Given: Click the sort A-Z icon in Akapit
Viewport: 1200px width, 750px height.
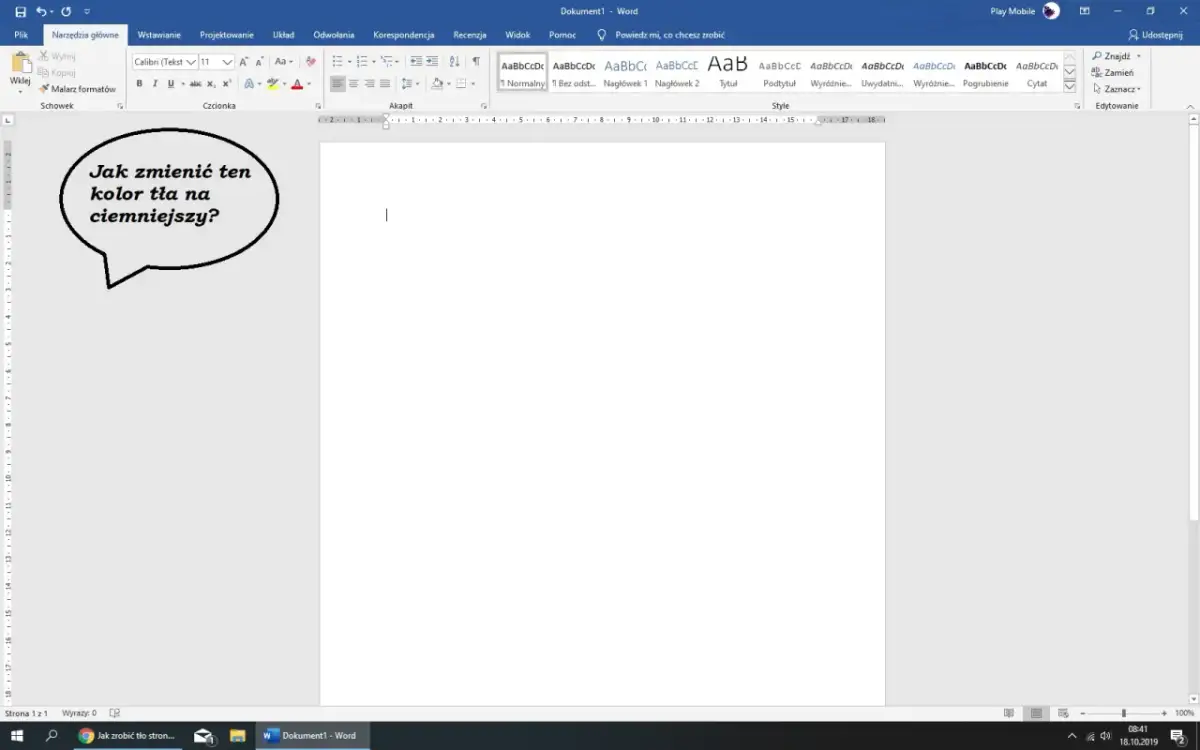Looking at the screenshot, I should [x=454, y=62].
